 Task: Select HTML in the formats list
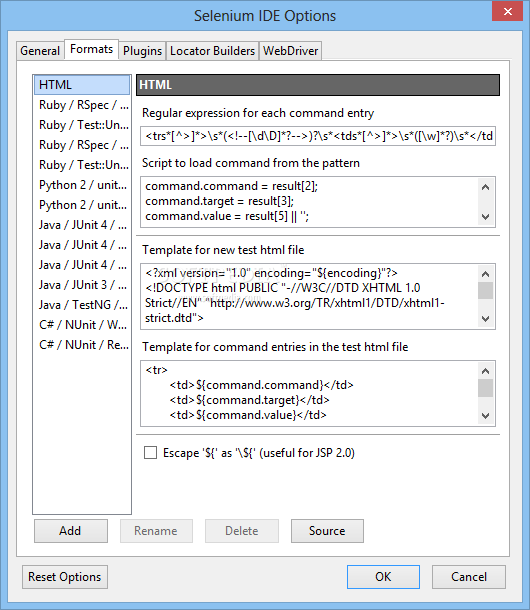click(x=82, y=85)
